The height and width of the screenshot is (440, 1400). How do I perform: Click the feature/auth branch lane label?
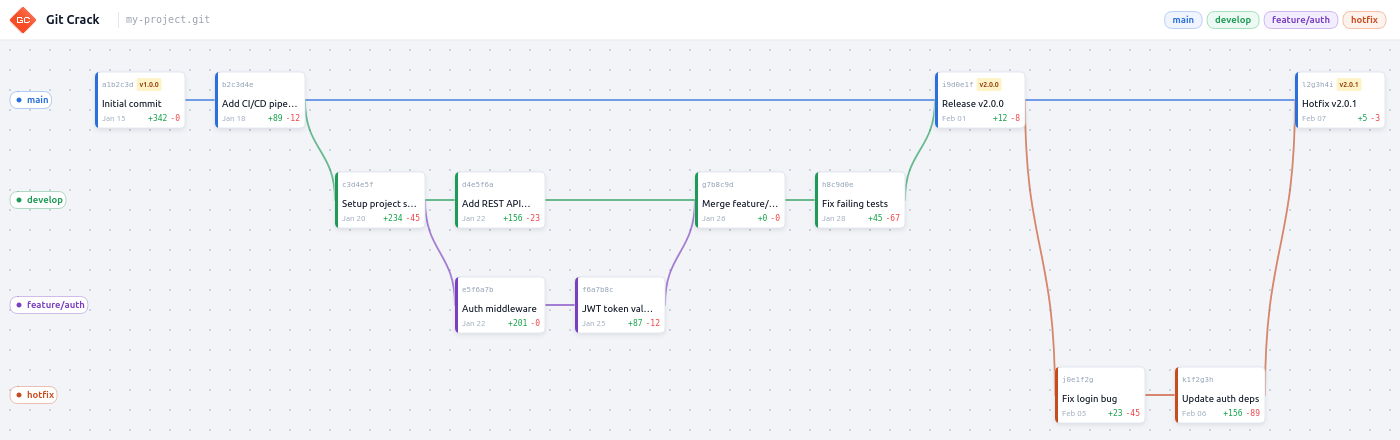click(x=49, y=305)
